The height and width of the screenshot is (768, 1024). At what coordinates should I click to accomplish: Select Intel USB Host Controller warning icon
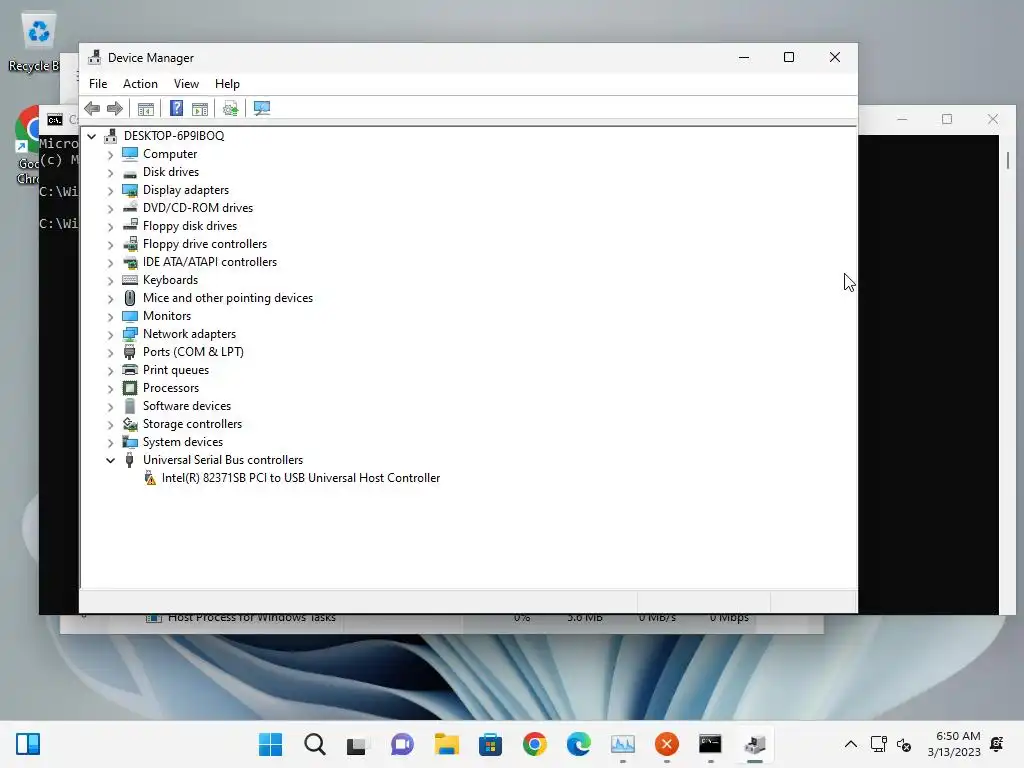(x=150, y=479)
